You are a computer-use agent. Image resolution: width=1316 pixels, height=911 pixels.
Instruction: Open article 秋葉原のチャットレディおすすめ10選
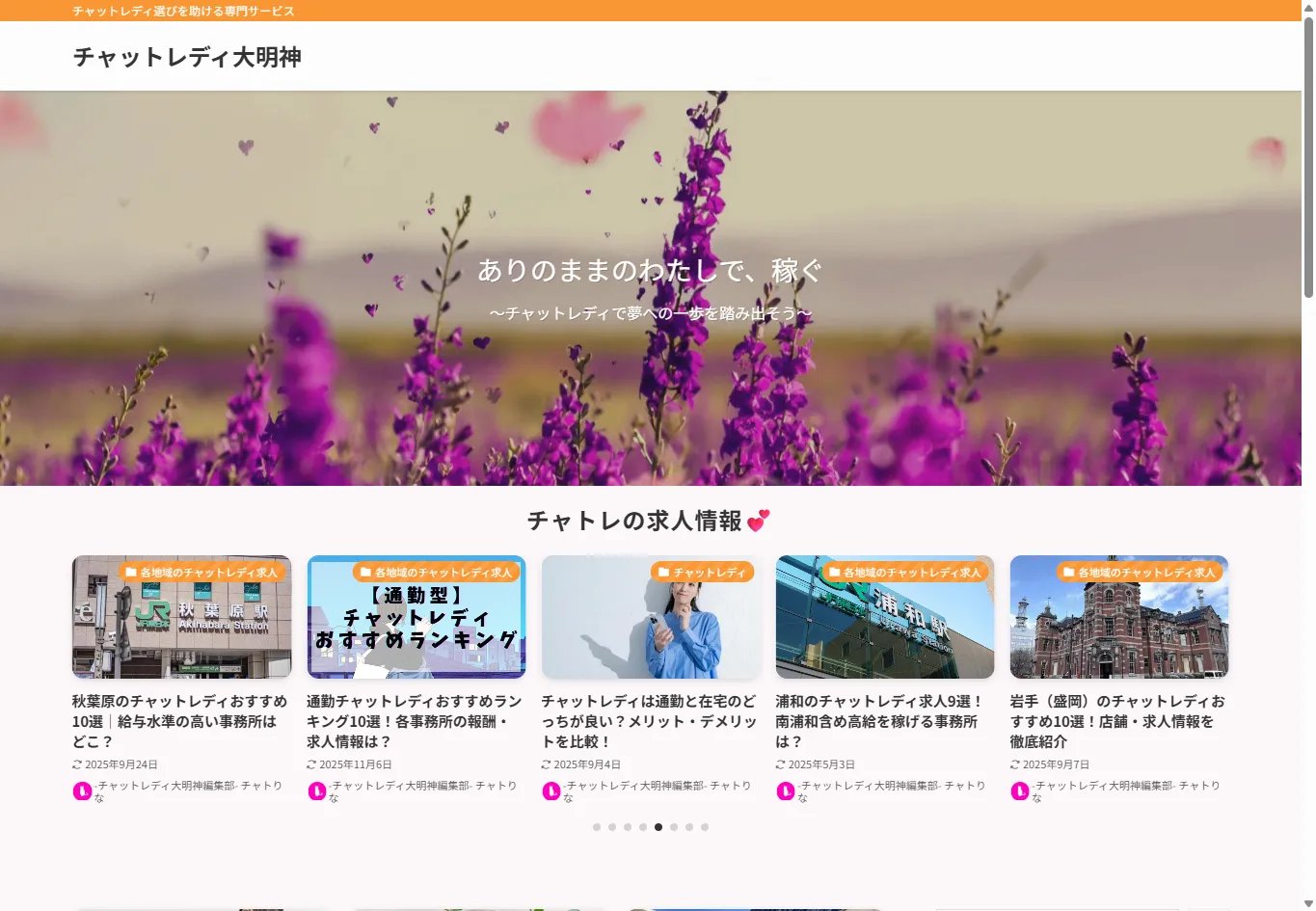pos(179,721)
